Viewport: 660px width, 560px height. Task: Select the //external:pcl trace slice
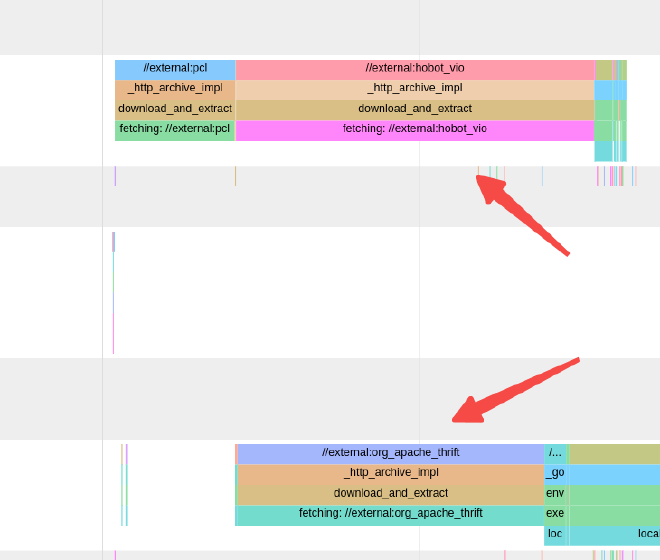pos(175,69)
